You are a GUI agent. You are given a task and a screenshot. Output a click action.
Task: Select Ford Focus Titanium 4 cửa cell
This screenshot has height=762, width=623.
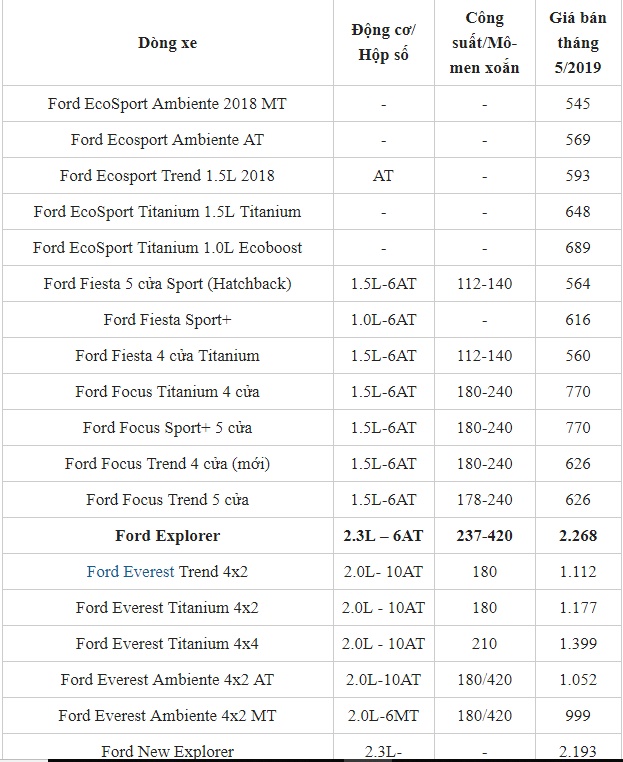167,392
